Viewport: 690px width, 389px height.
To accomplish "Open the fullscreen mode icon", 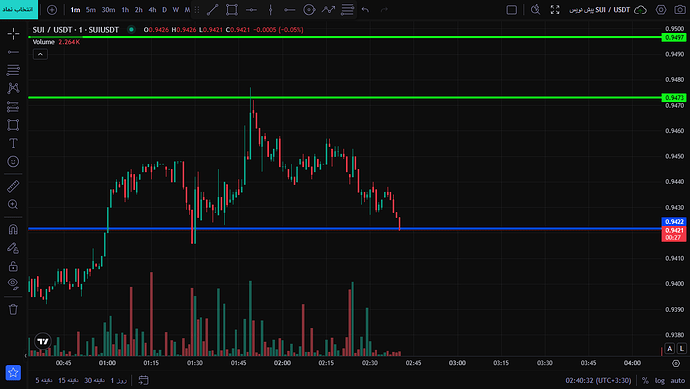I will (x=555, y=10).
